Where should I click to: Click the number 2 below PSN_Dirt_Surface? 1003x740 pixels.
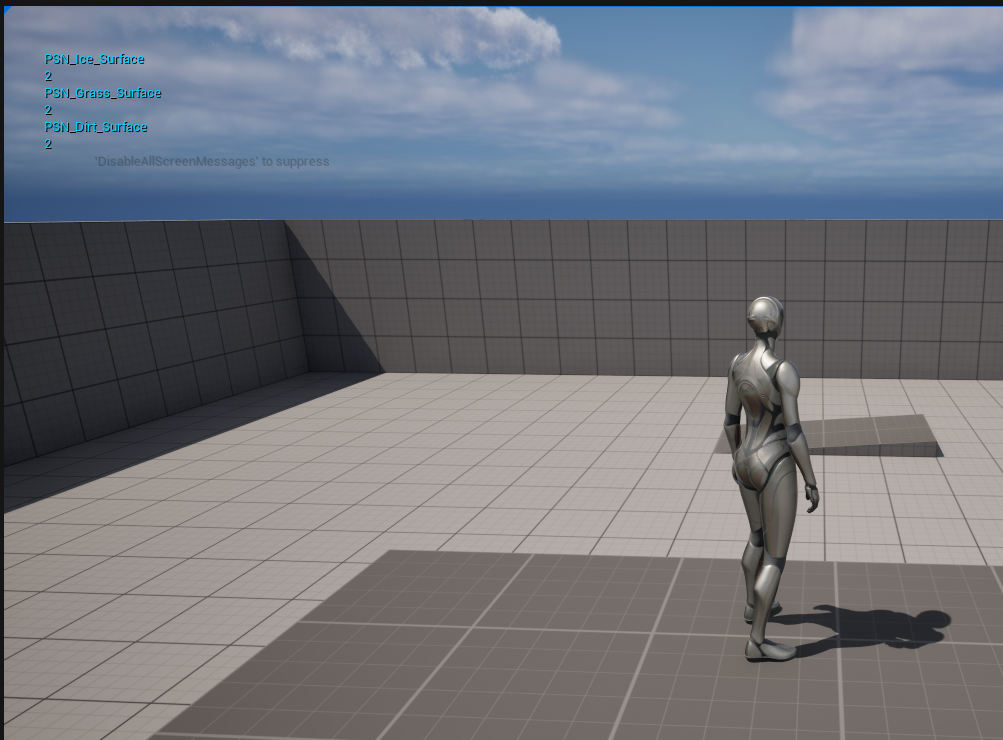coord(48,144)
